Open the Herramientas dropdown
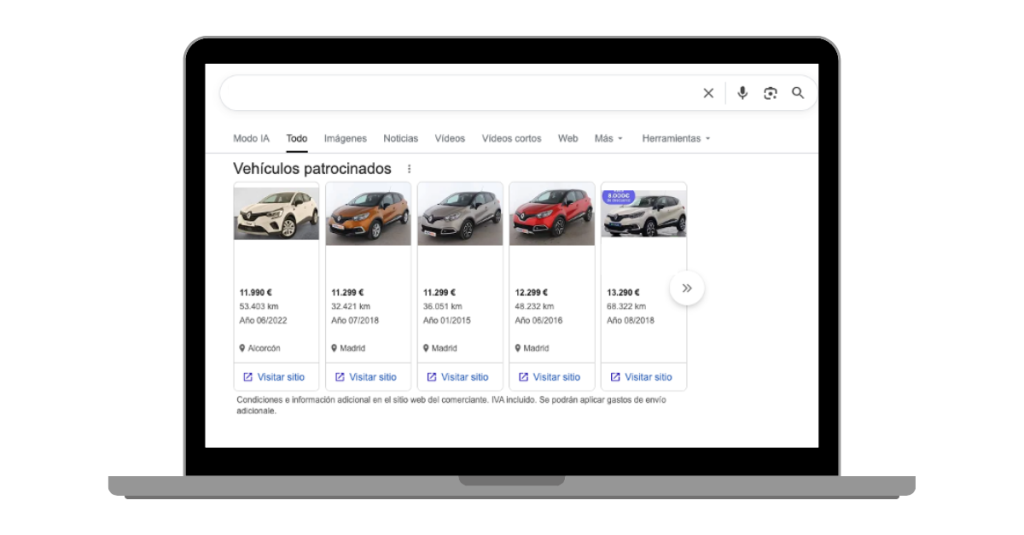Viewport: 1024px width, 535px height. [x=676, y=138]
